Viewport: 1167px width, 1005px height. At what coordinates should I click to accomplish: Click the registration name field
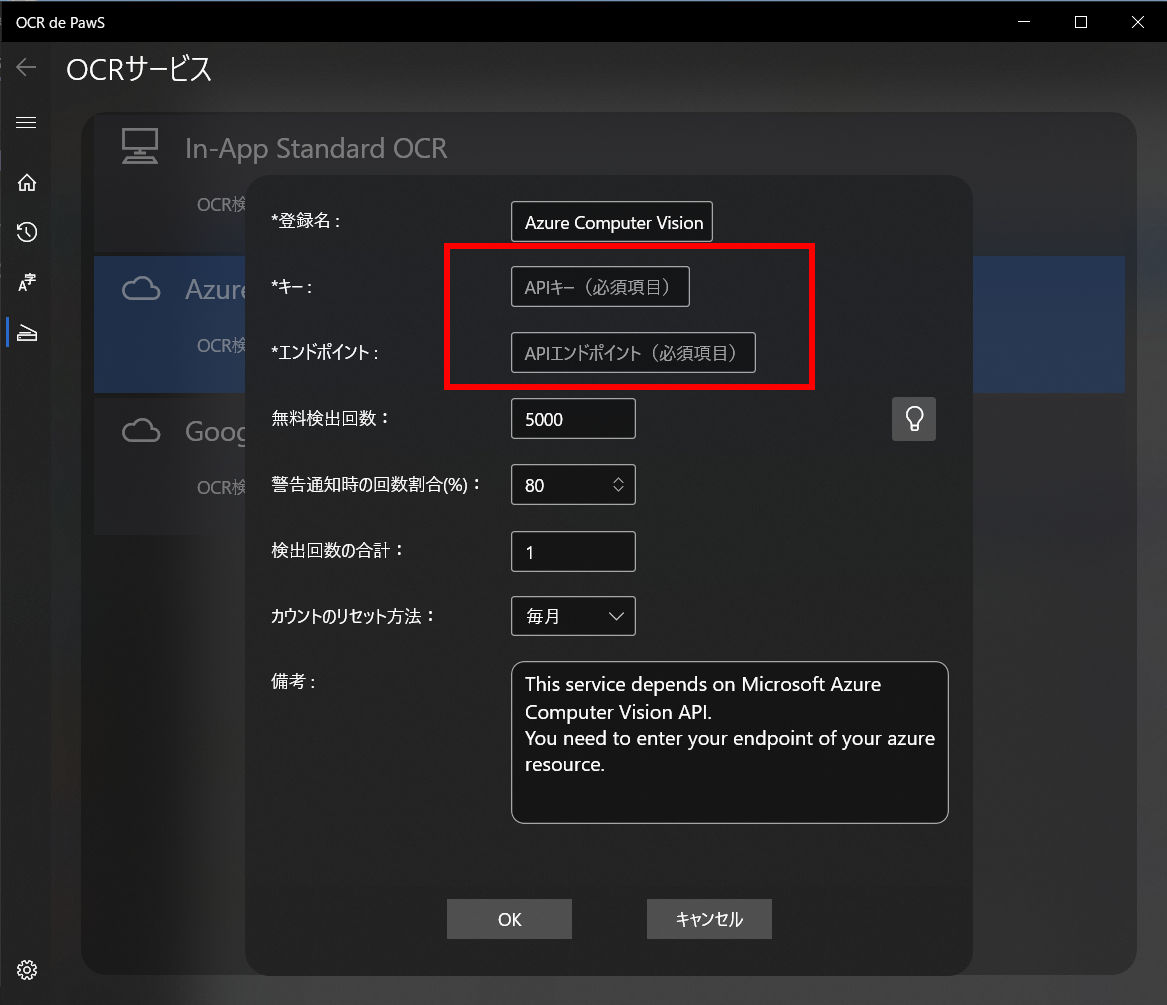click(611, 222)
